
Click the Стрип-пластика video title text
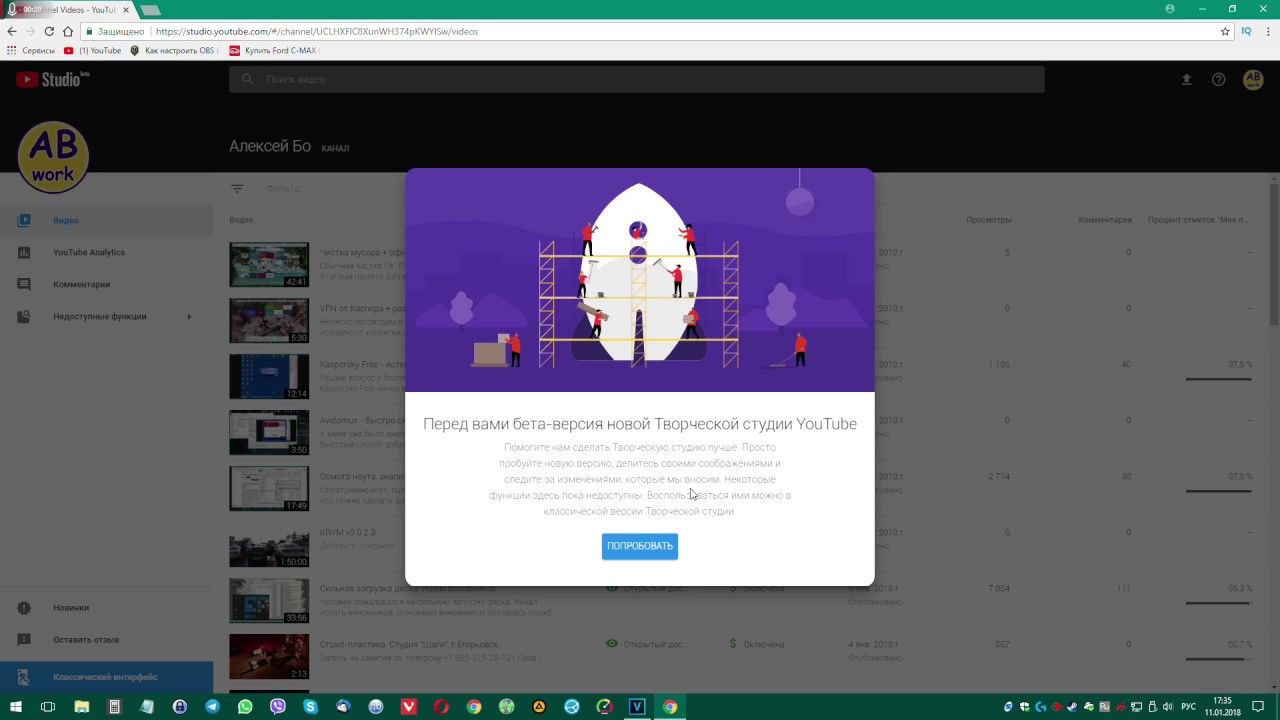408,644
